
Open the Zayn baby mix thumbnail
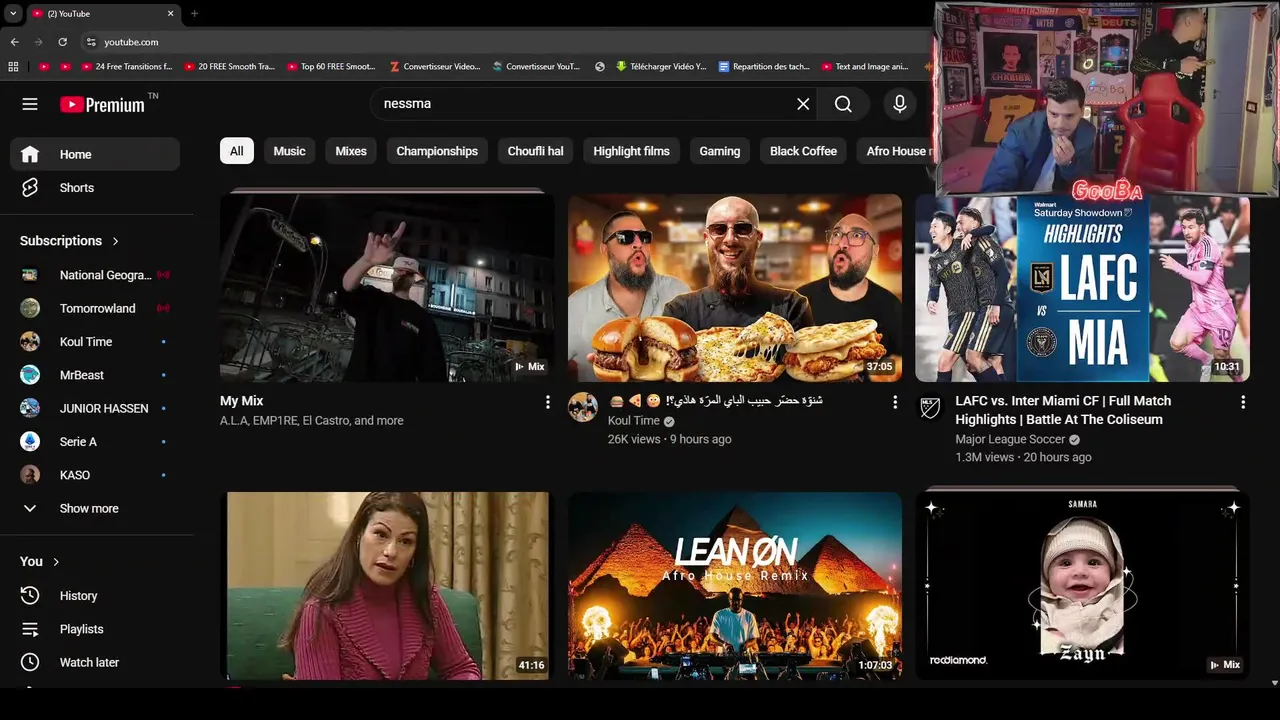coord(1083,586)
